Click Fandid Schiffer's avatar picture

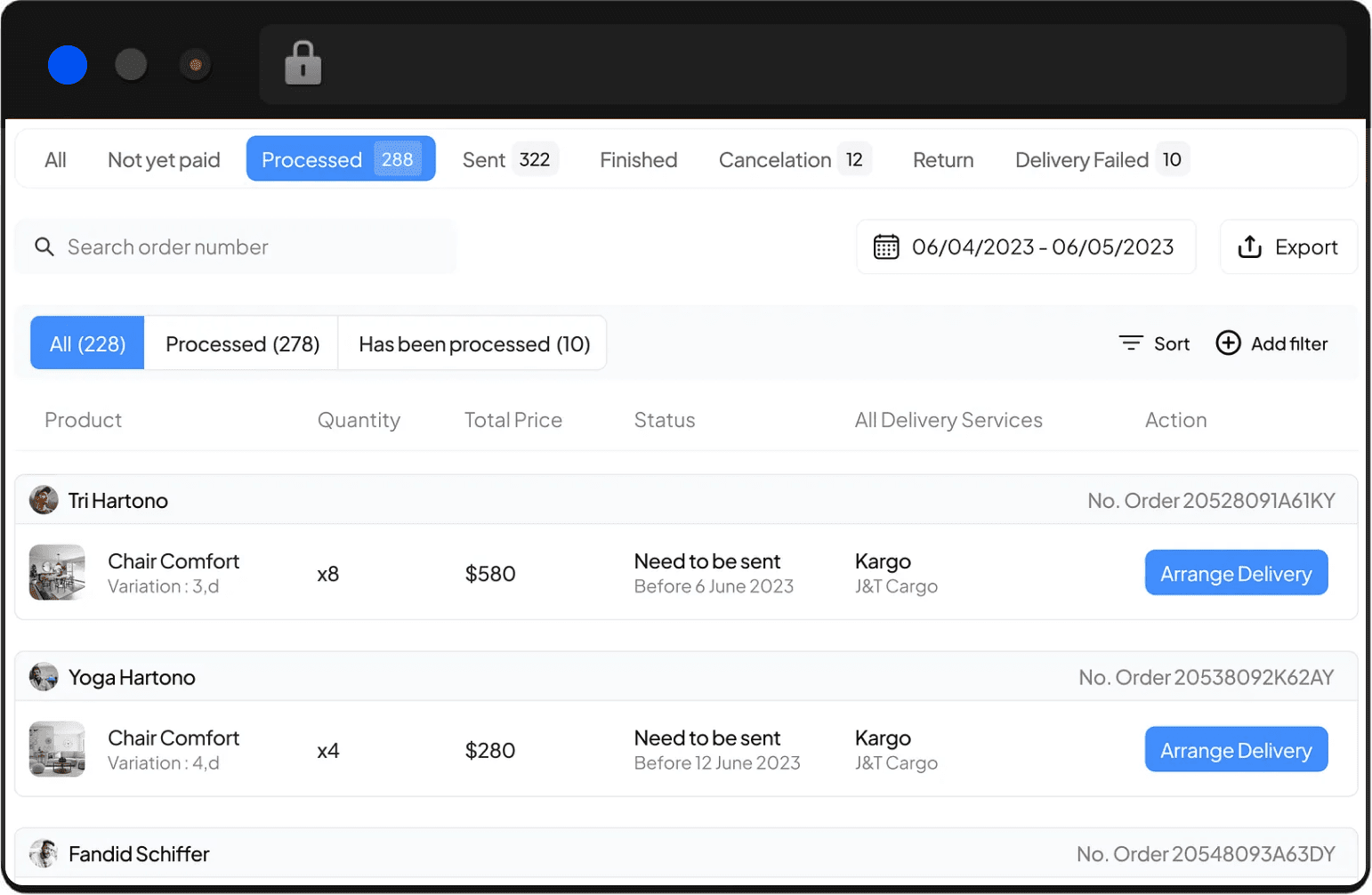44,853
